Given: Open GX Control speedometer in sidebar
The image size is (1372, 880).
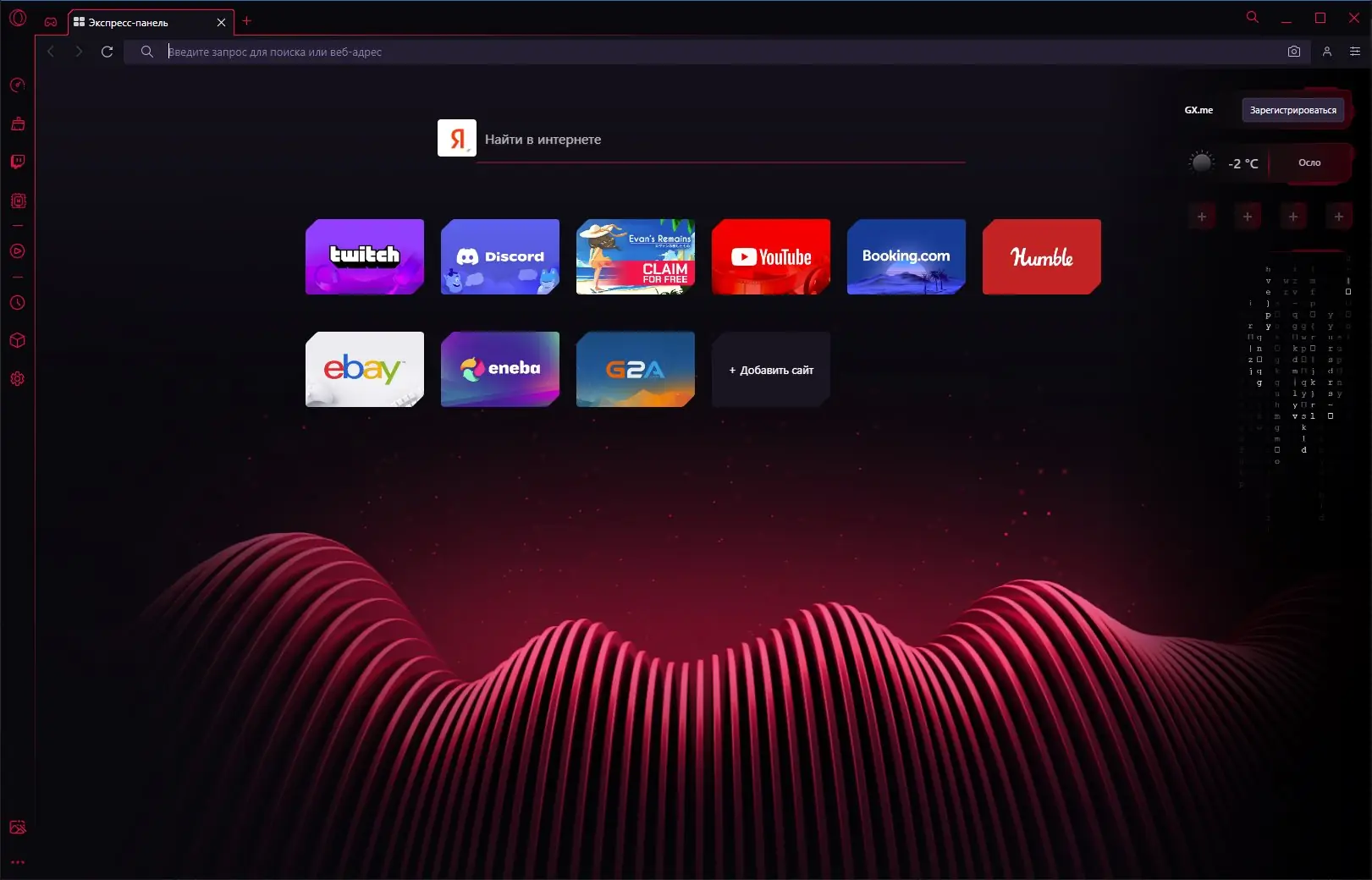Looking at the screenshot, I should [x=18, y=85].
